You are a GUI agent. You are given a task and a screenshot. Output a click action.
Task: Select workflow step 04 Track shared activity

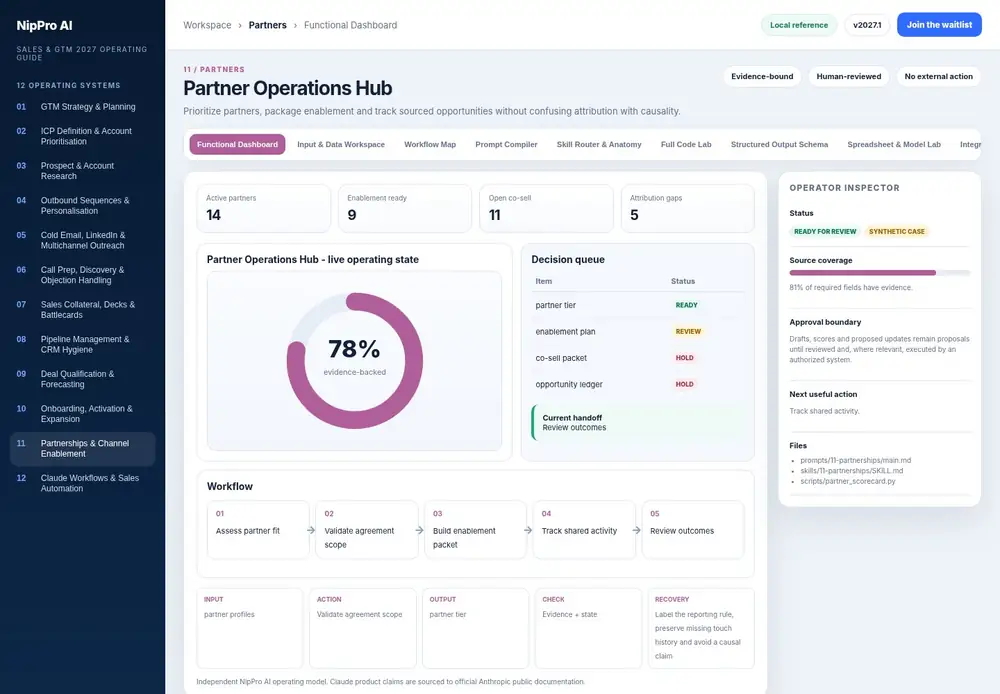[584, 529]
